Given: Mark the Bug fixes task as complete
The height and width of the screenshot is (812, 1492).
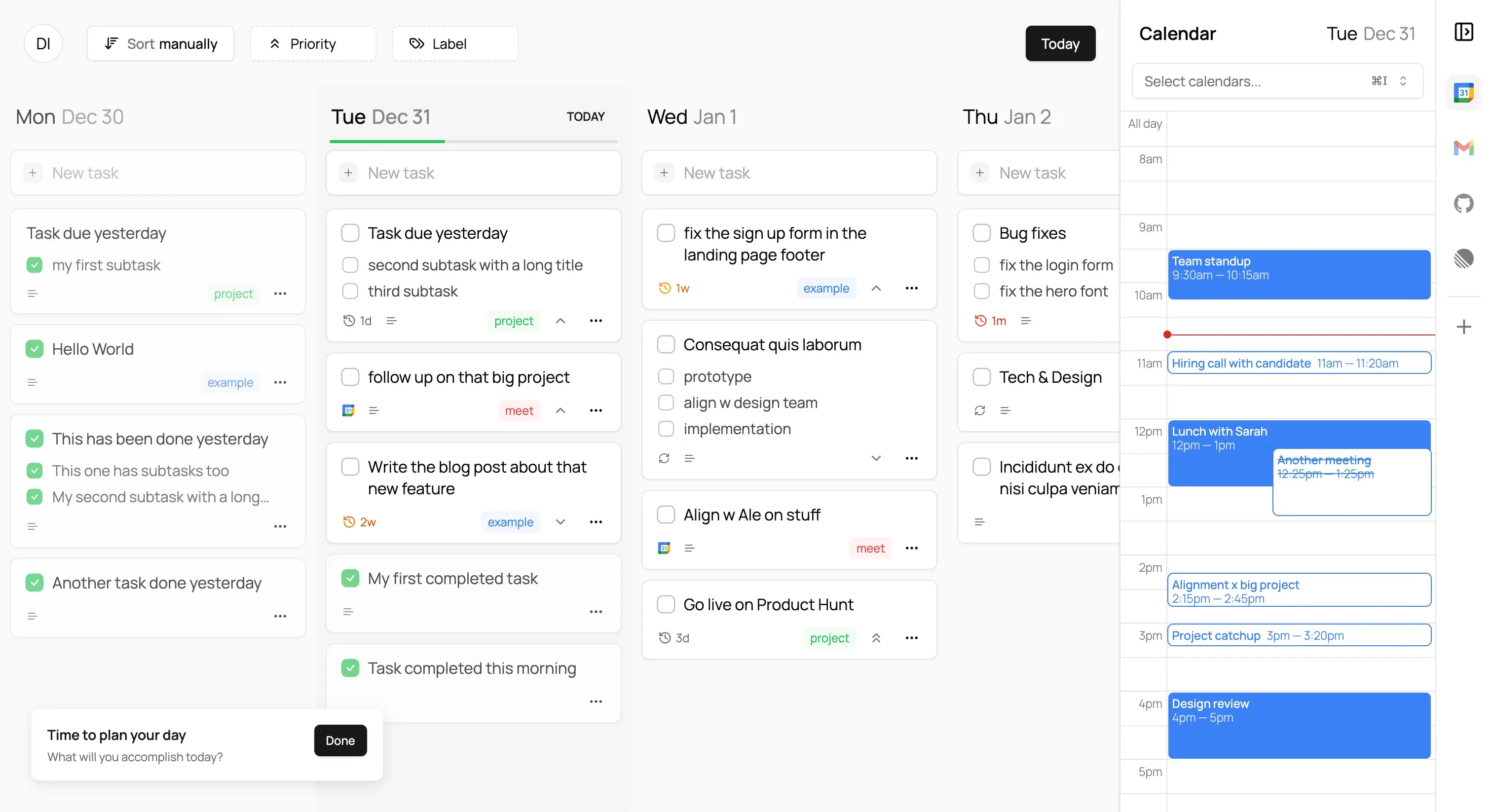Looking at the screenshot, I should click(982, 233).
